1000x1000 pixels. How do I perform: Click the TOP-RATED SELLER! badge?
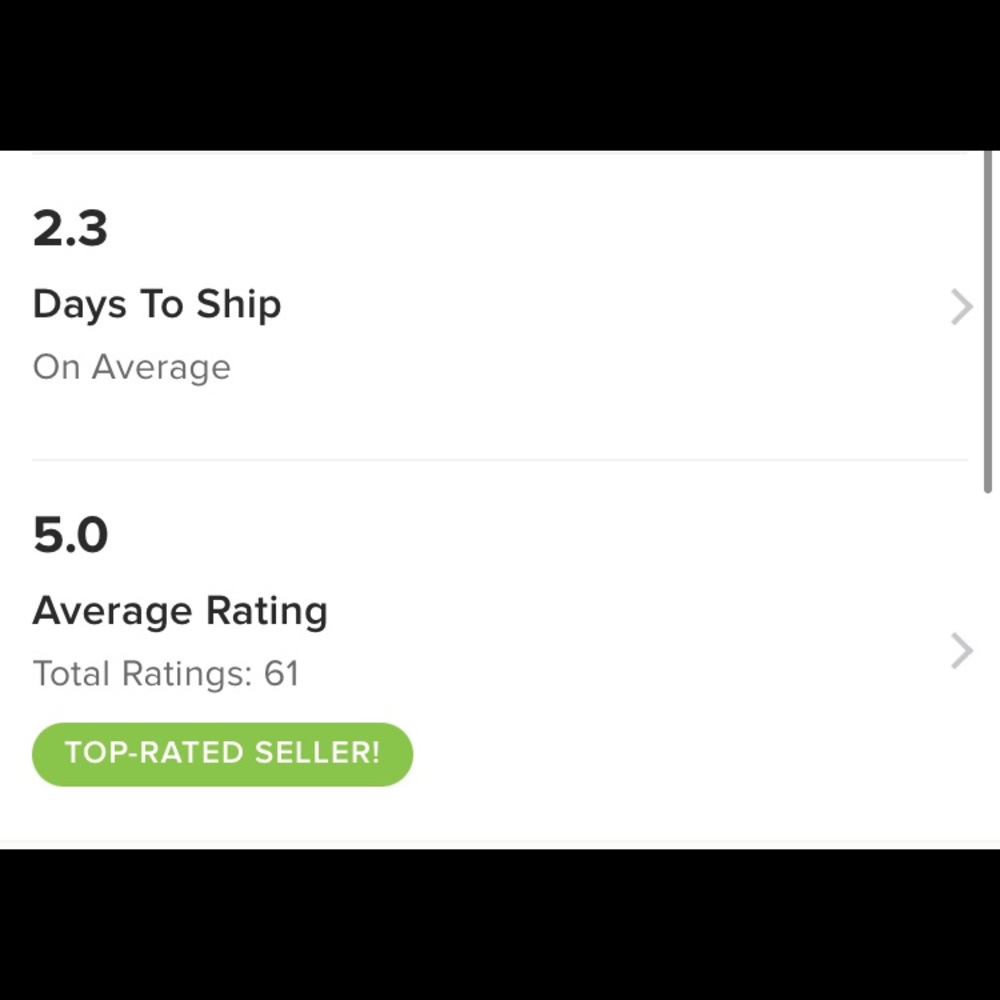point(222,754)
